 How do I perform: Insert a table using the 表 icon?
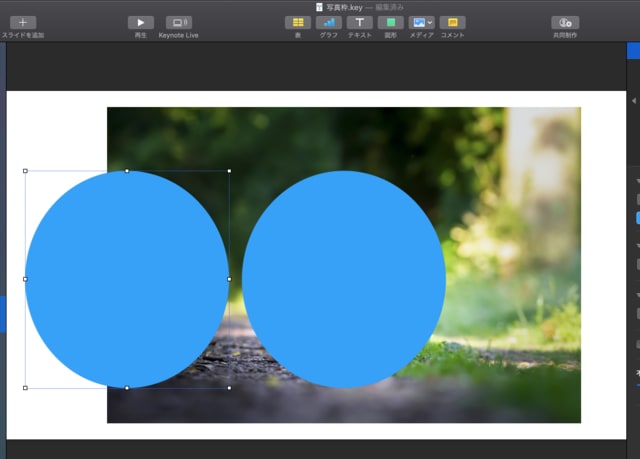pos(297,22)
